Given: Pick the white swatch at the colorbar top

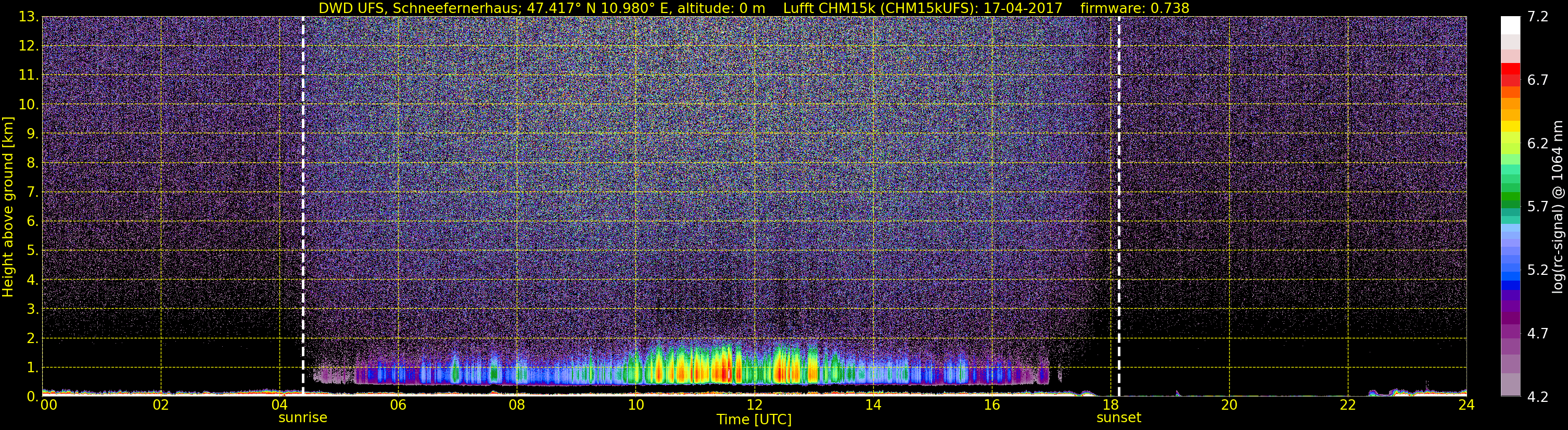Looking at the screenshot, I should 1511,25.
